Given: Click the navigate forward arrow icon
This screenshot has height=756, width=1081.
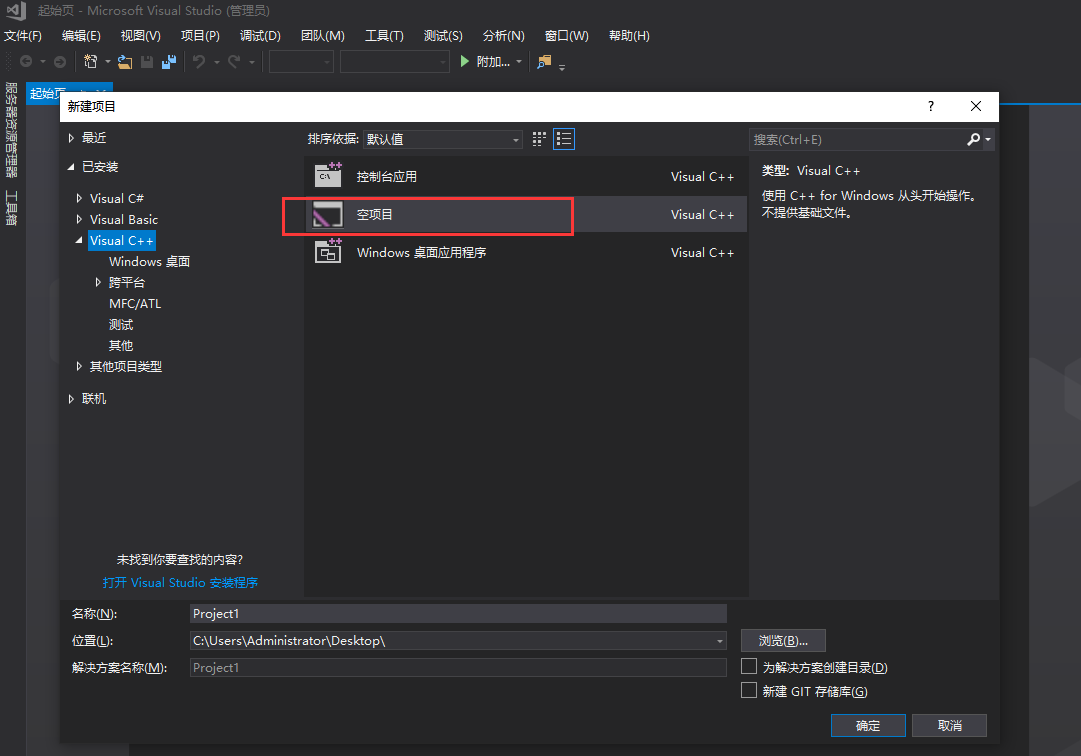Looking at the screenshot, I should click(x=60, y=61).
